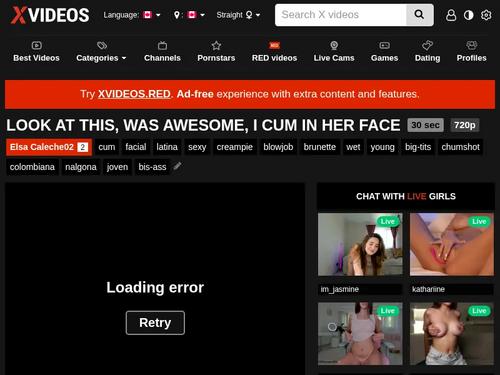Open the Games section
The image size is (500, 375).
[384, 52]
